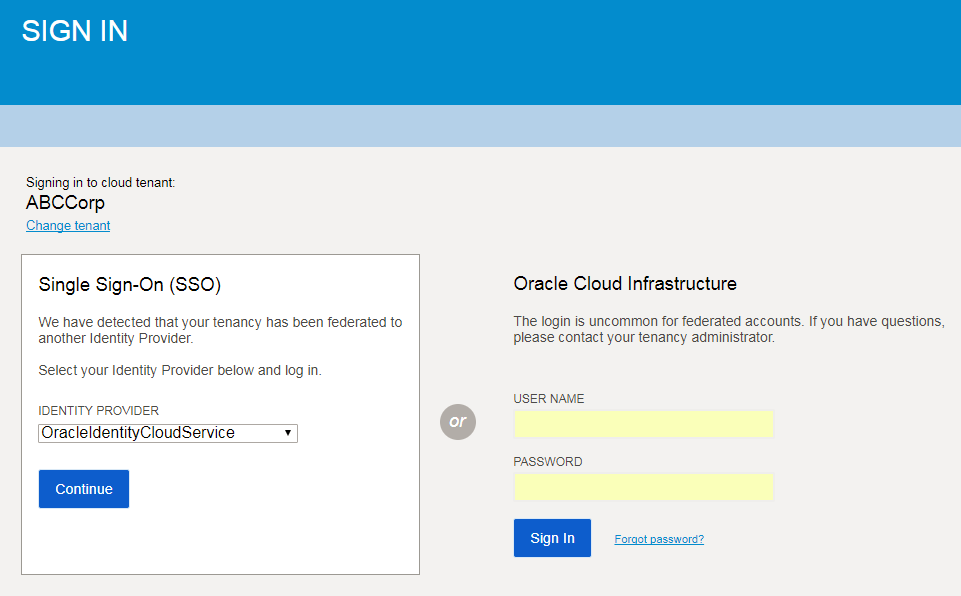Click the Sign In button
The height and width of the screenshot is (596, 961).
[551, 537]
